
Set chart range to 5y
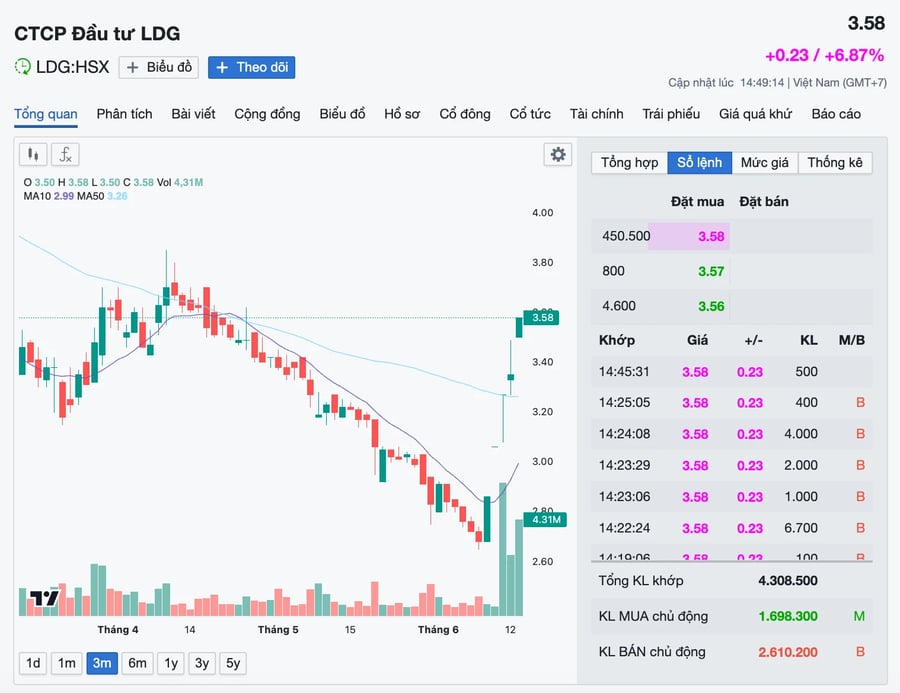tap(233, 663)
